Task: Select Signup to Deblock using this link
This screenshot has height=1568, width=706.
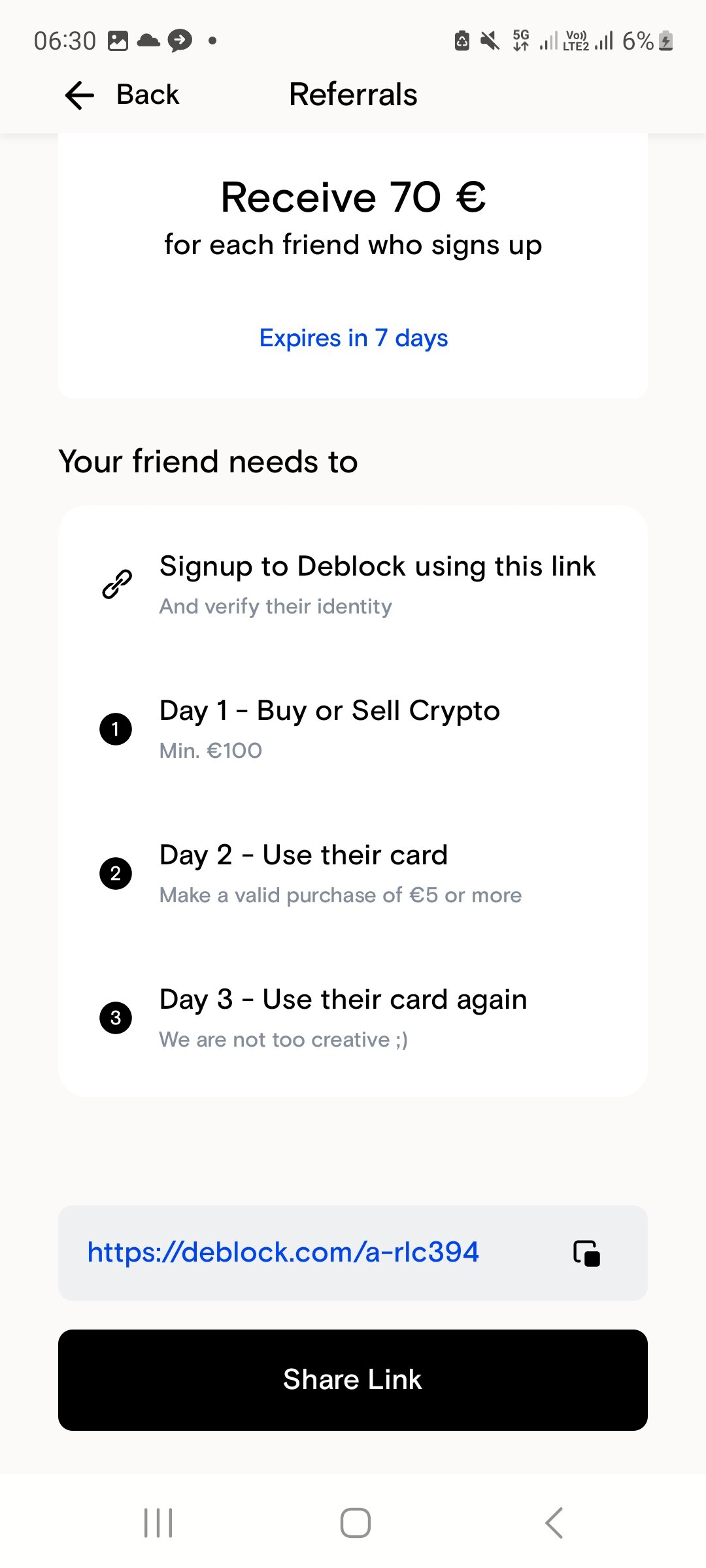Action: (x=377, y=566)
